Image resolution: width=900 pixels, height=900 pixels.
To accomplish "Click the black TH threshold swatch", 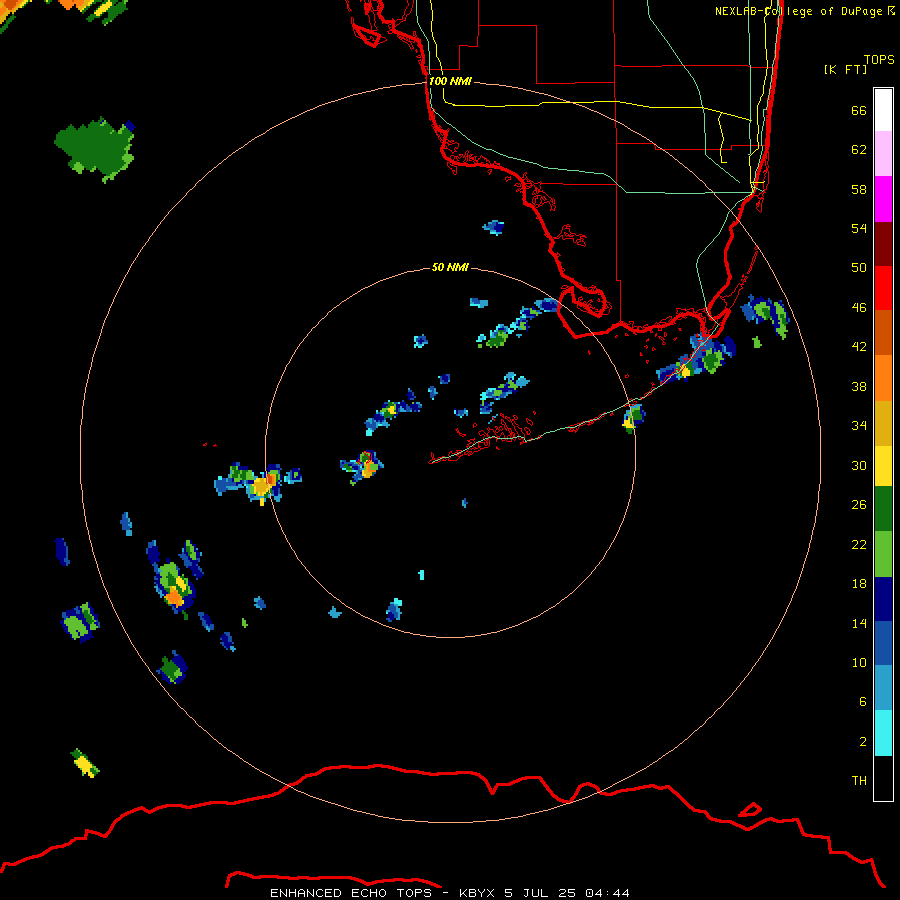I will pos(883,778).
